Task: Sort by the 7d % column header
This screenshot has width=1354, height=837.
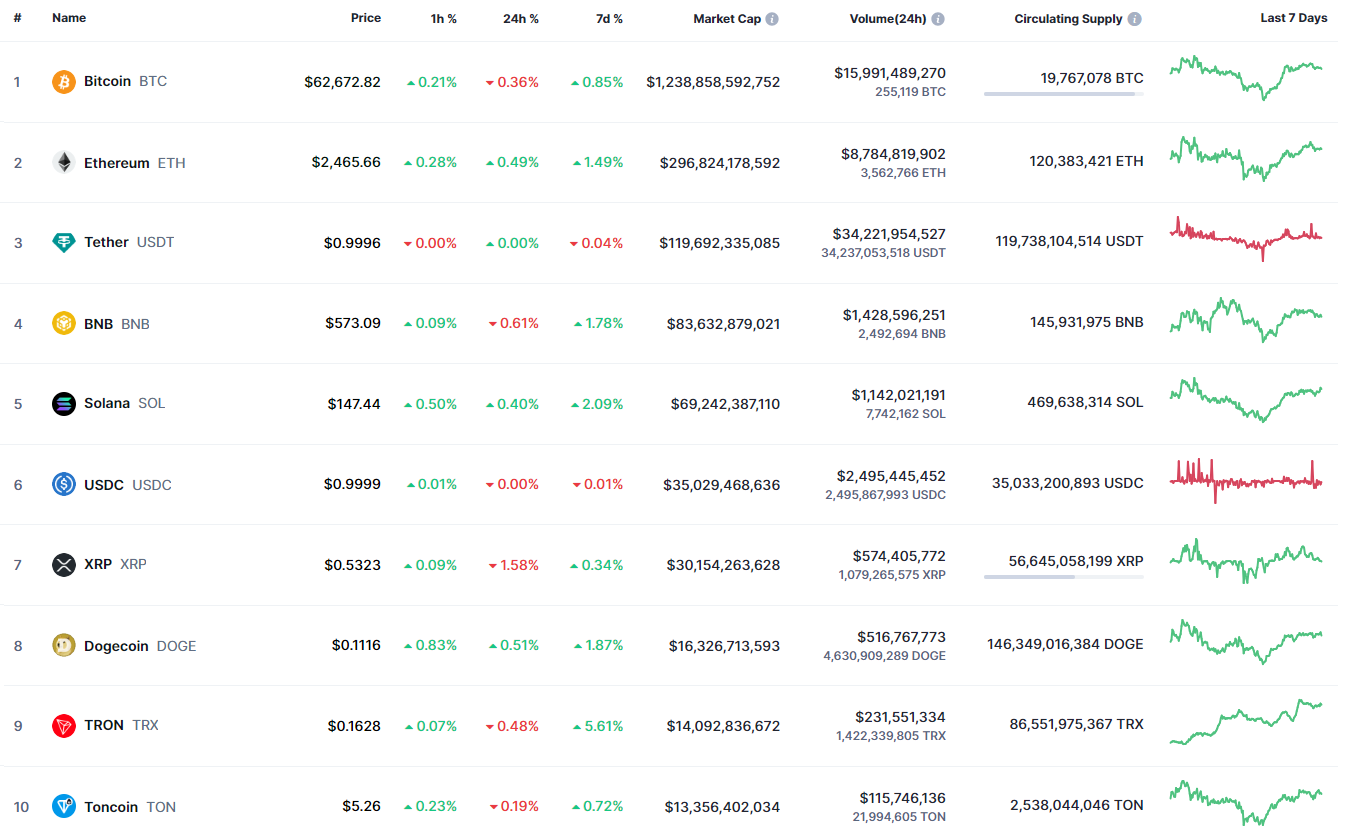Action: coord(608,18)
